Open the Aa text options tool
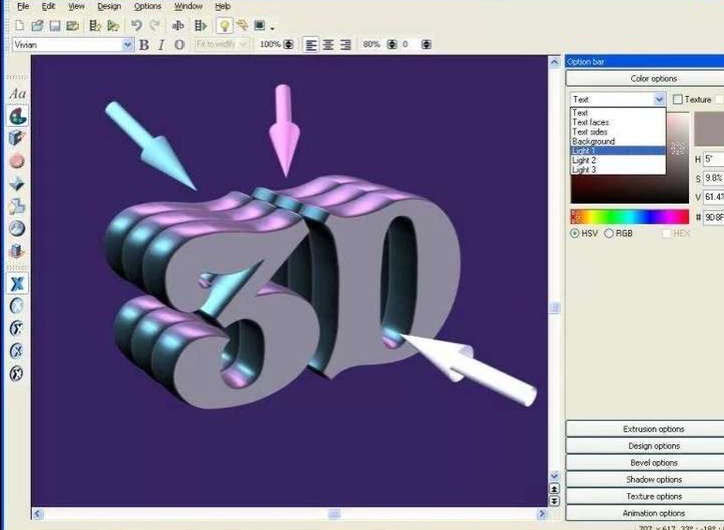724x530 pixels. 17,94
